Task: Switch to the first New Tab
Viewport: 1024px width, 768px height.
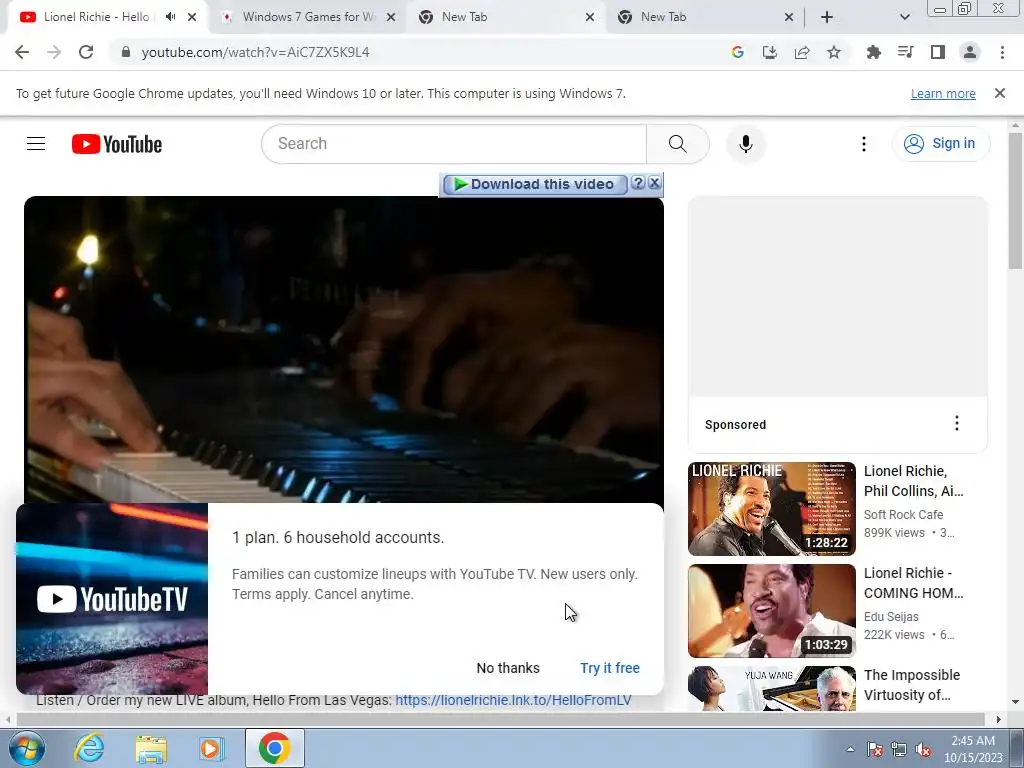Action: coord(464,17)
